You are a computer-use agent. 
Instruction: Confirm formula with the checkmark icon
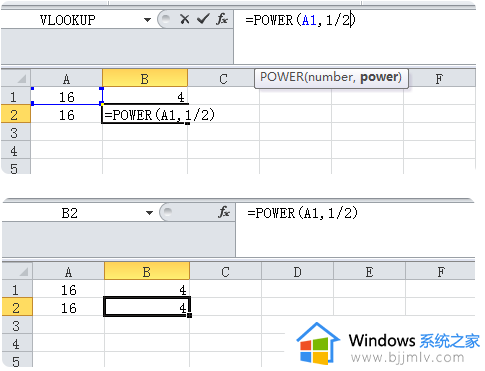pyautogui.click(x=203, y=19)
